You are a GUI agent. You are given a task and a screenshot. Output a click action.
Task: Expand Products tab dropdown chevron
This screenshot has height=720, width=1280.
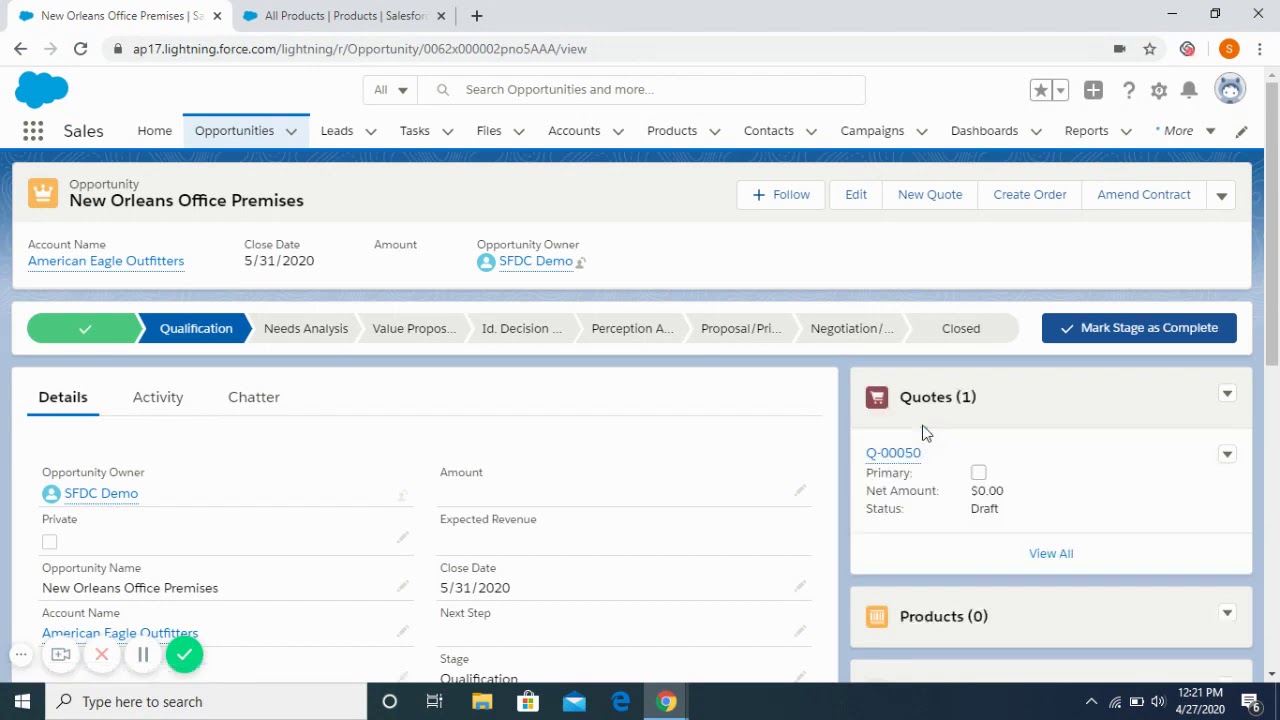coord(714,131)
